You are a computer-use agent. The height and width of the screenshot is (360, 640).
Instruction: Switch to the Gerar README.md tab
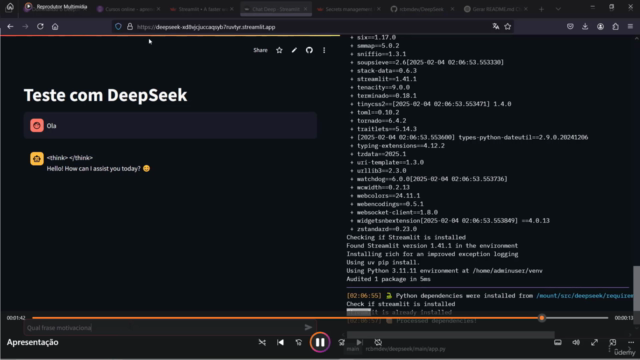[x=496, y=9]
